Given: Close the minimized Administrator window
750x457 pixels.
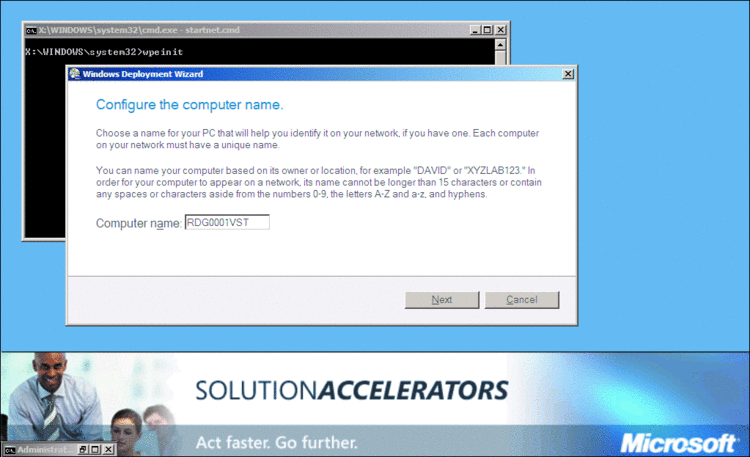Looking at the screenshot, I should [109, 449].
